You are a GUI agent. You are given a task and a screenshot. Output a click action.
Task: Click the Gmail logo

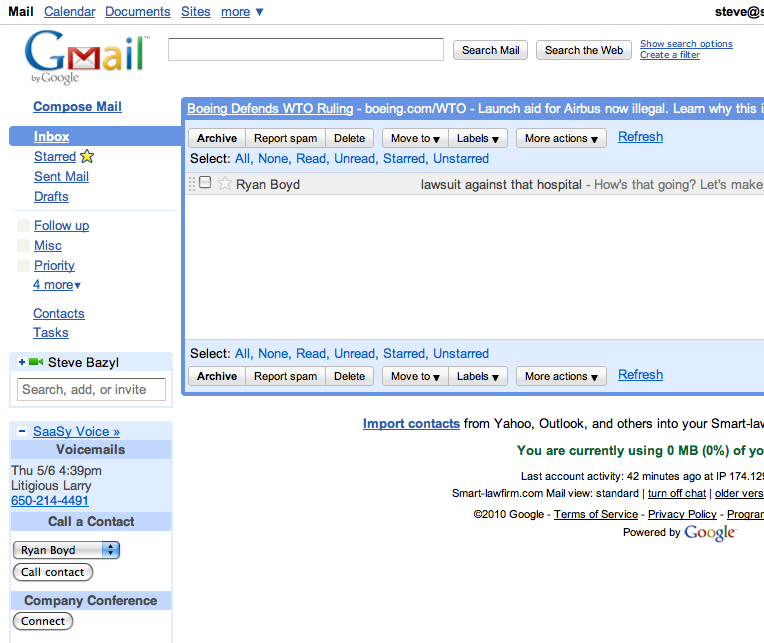click(87, 56)
